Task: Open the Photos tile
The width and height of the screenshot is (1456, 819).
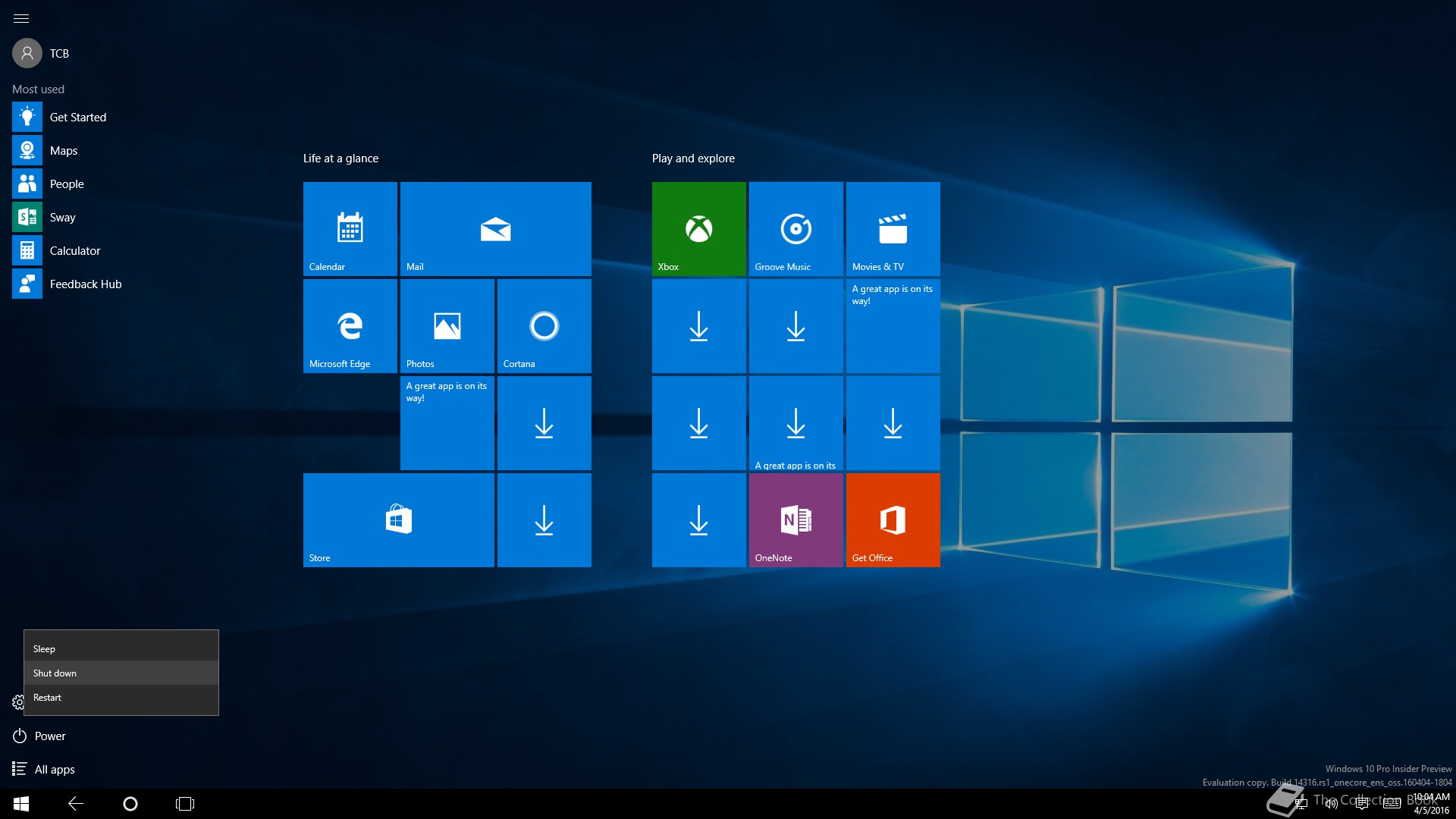Action: pyautogui.click(x=447, y=326)
